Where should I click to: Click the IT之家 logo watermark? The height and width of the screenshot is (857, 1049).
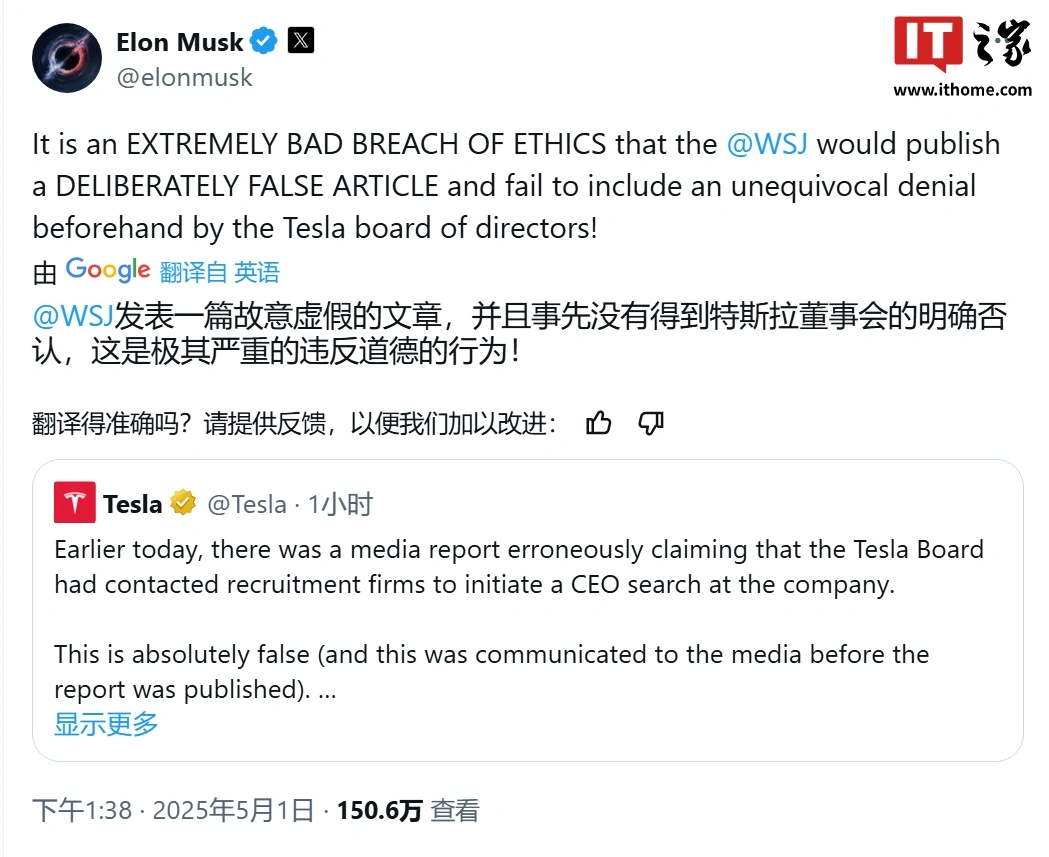[962, 44]
